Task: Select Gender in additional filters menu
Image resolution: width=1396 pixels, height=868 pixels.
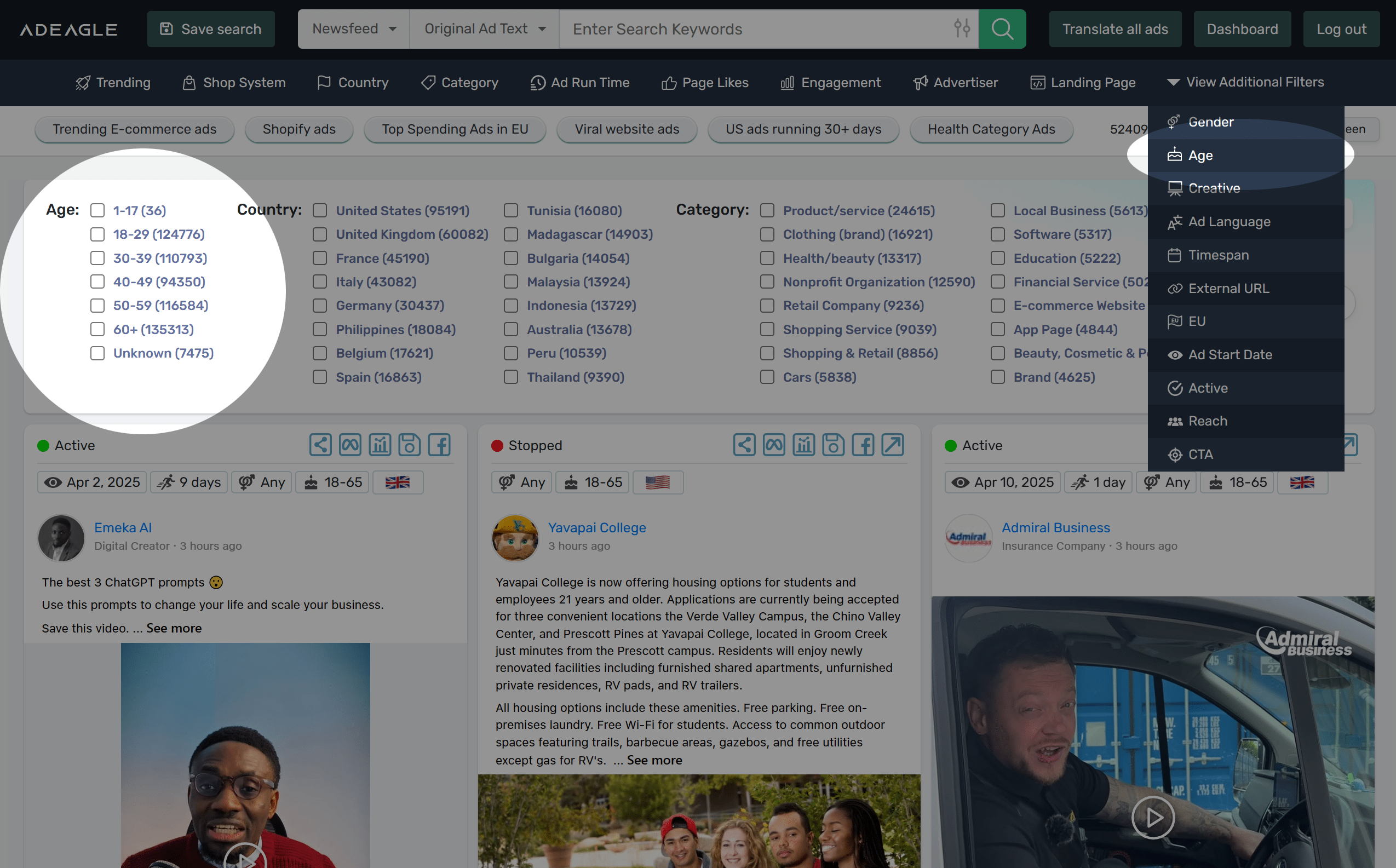Action: click(1245, 122)
